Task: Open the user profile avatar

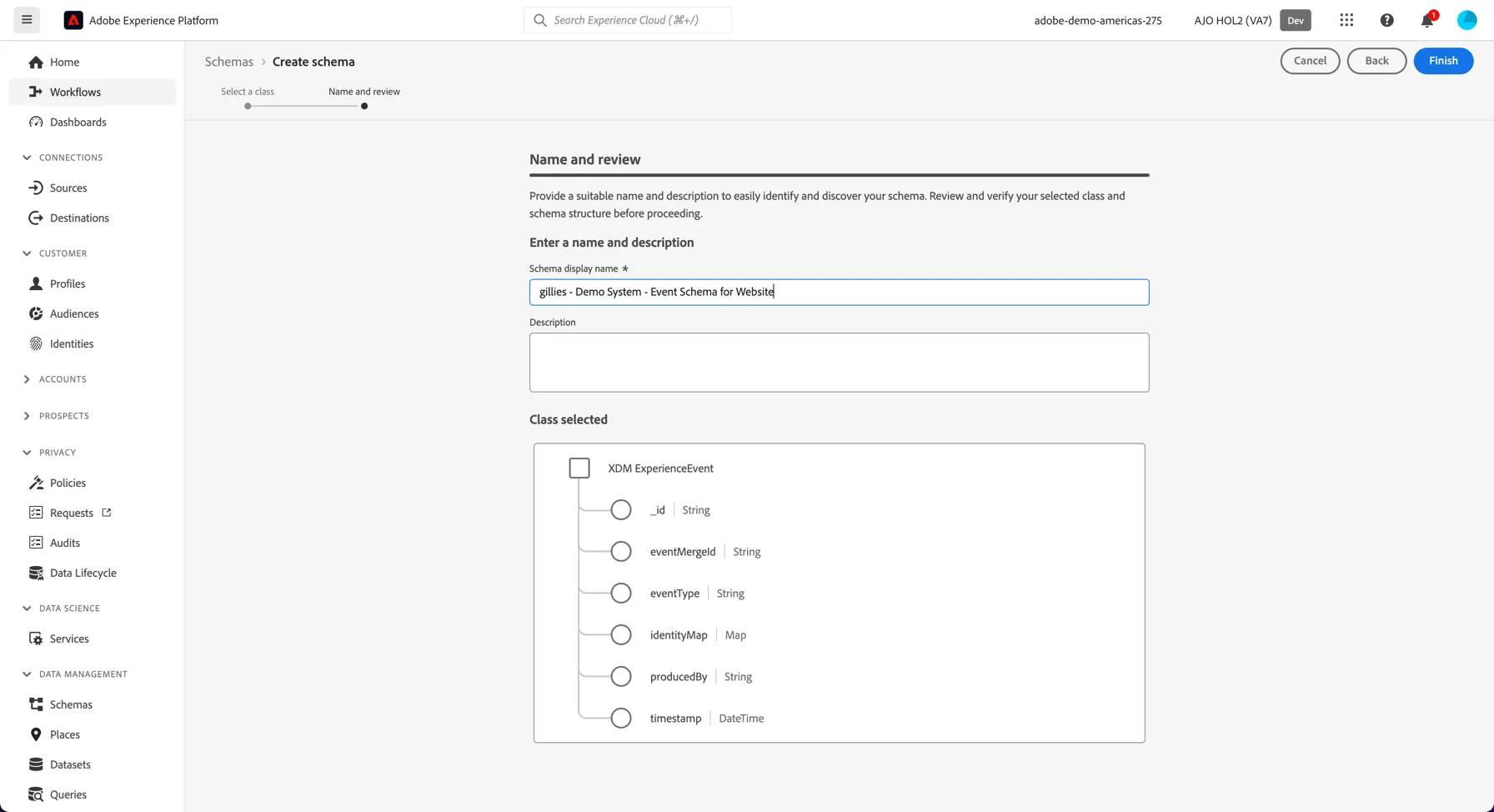Action: 1466,20
